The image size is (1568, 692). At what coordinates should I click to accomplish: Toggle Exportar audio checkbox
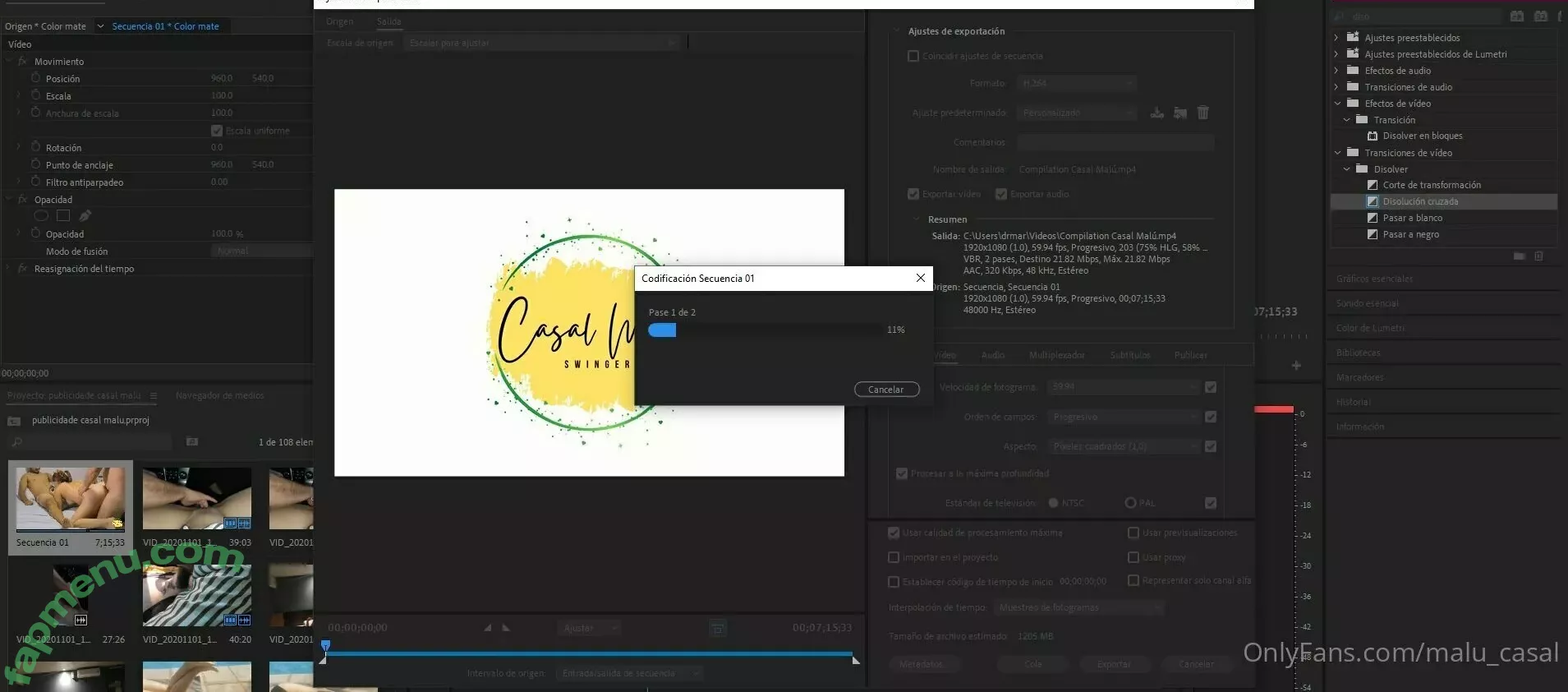pyautogui.click(x=1001, y=194)
